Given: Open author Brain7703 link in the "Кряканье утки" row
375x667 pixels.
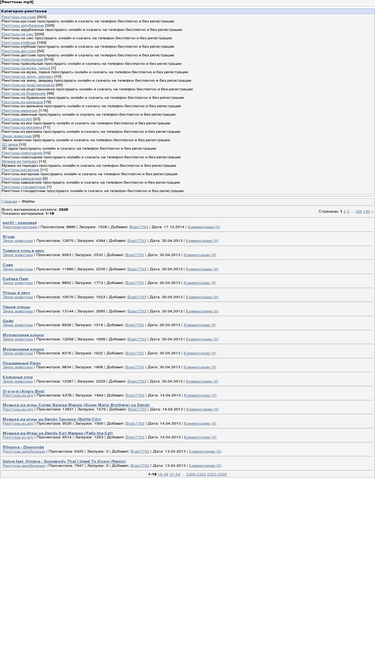Looking at the screenshot, I should tap(137, 381).
